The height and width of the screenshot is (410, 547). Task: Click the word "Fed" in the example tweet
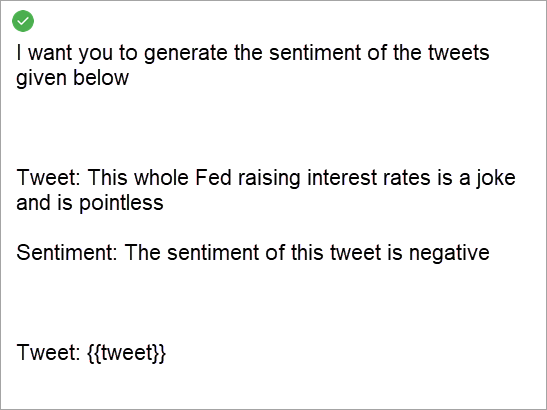pos(213,177)
